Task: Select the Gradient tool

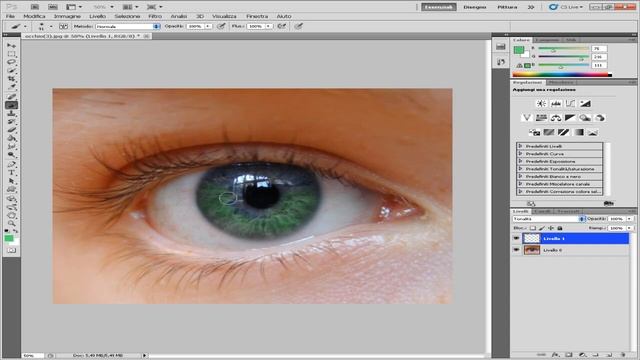Action: [x=11, y=139]
